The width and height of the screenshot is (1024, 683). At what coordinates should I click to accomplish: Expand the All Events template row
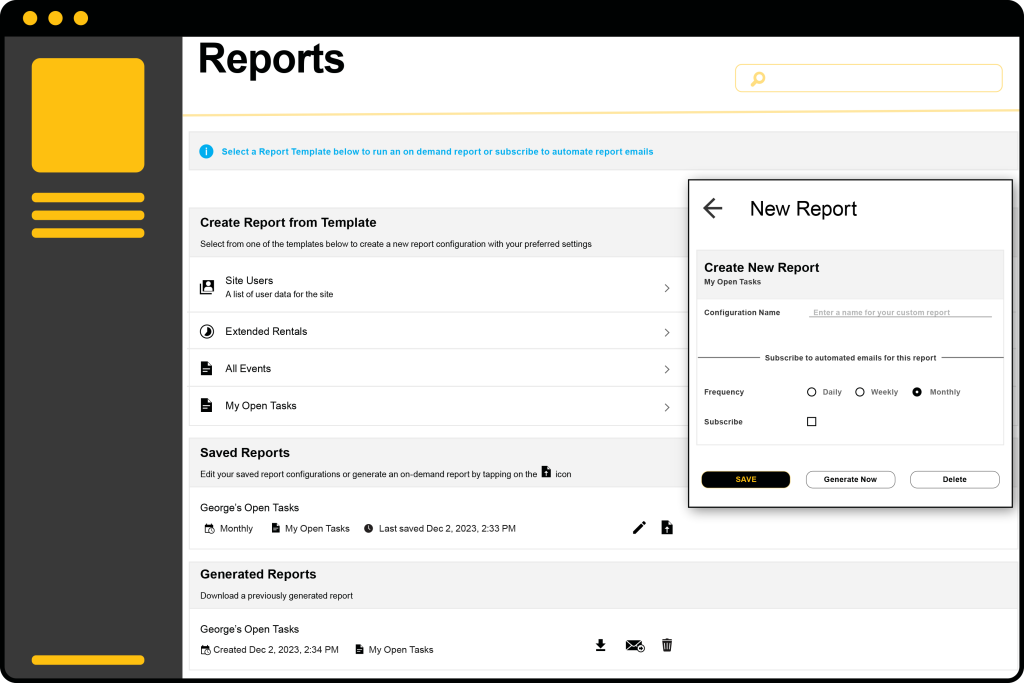pos(667,368)
